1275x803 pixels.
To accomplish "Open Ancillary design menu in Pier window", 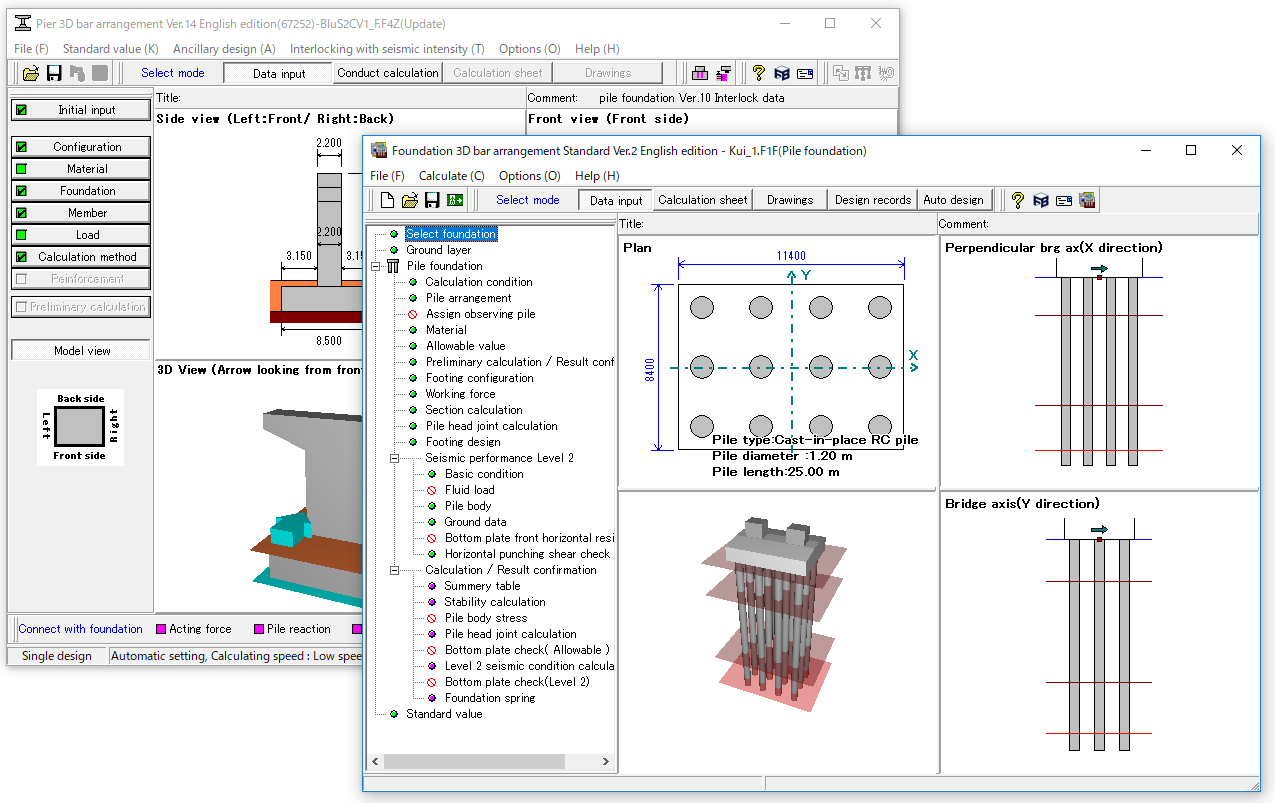I will coord(224,49).
